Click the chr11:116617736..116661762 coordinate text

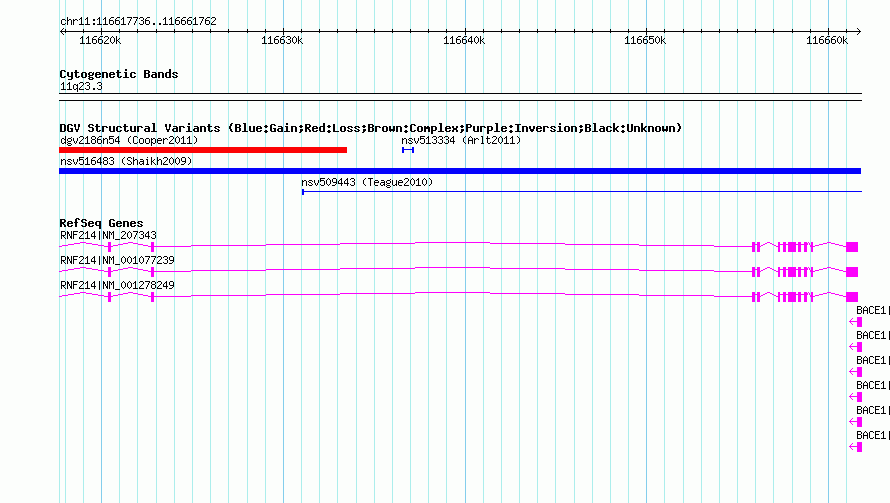138,21
